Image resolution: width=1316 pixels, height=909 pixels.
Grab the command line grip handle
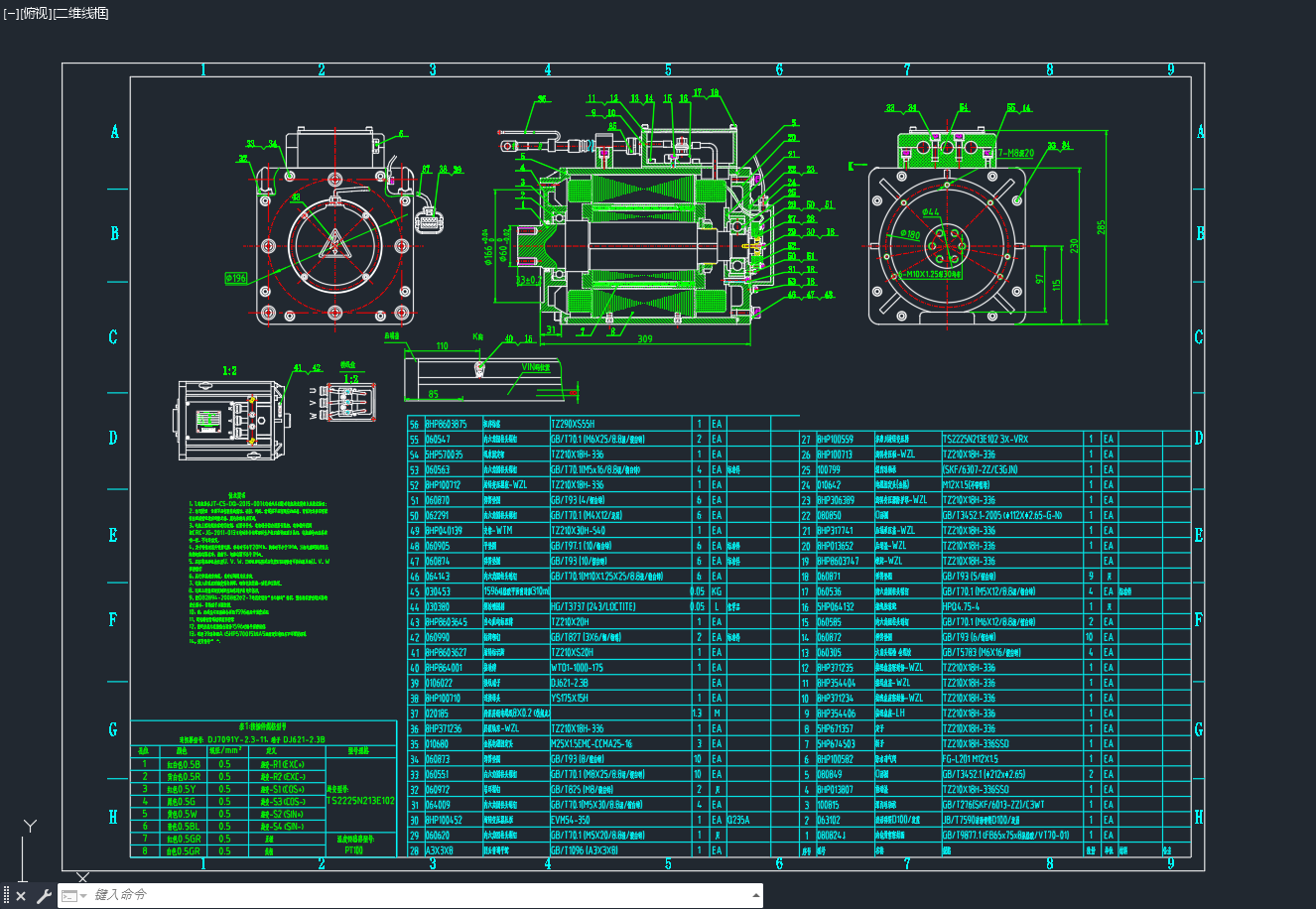tap(7, 896)
